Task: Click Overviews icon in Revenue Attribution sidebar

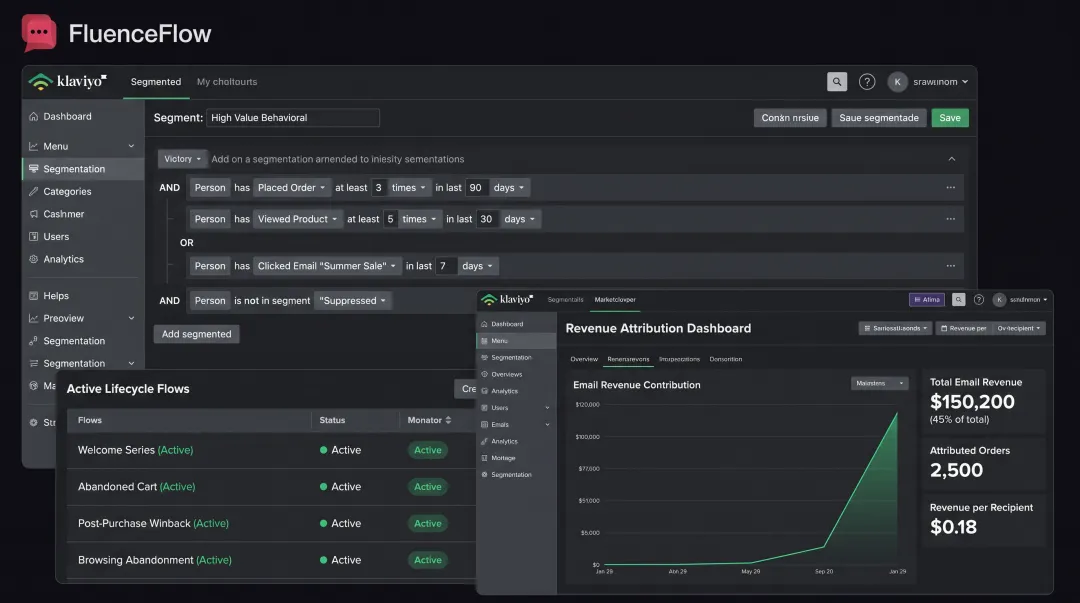Action: pos(484,374)
